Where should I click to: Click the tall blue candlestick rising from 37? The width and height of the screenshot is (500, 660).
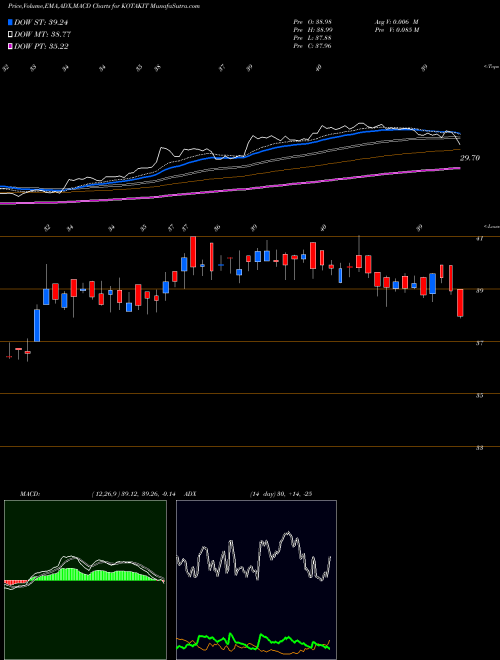tap(37, 325)
